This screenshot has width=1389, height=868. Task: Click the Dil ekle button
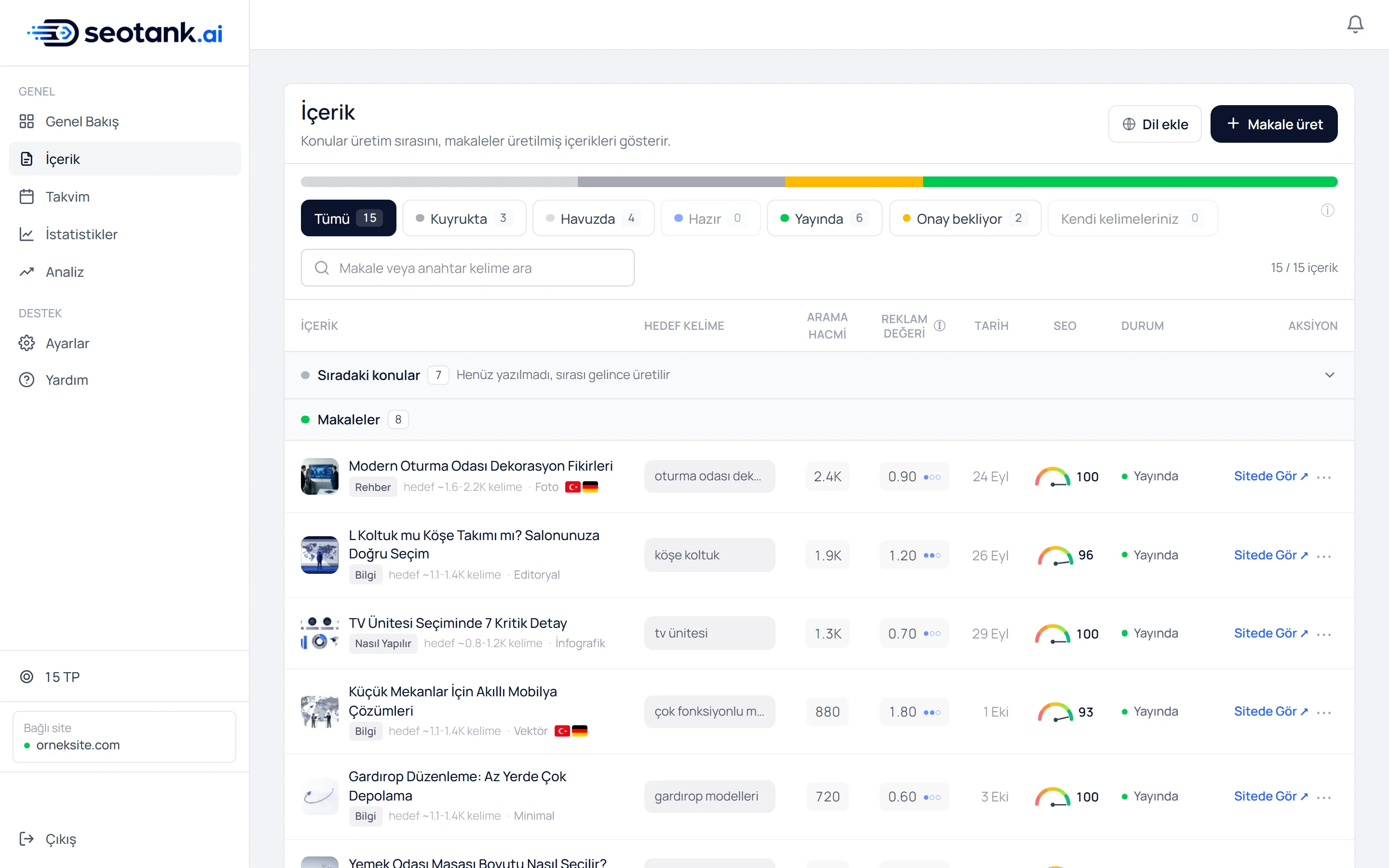1154,124
